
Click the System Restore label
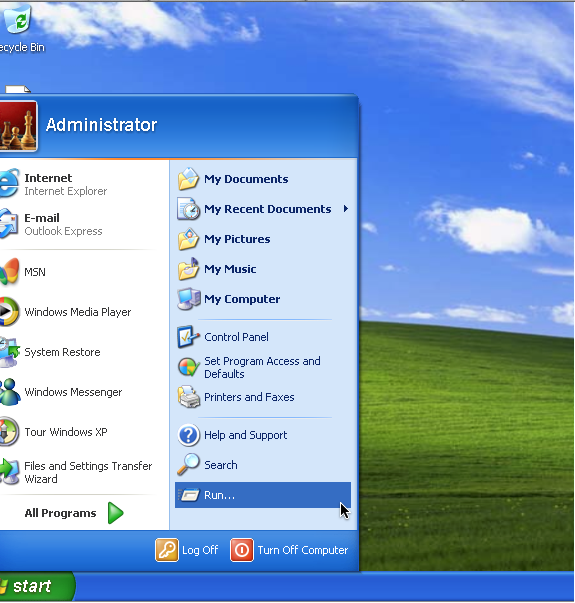tap(62, 352)
